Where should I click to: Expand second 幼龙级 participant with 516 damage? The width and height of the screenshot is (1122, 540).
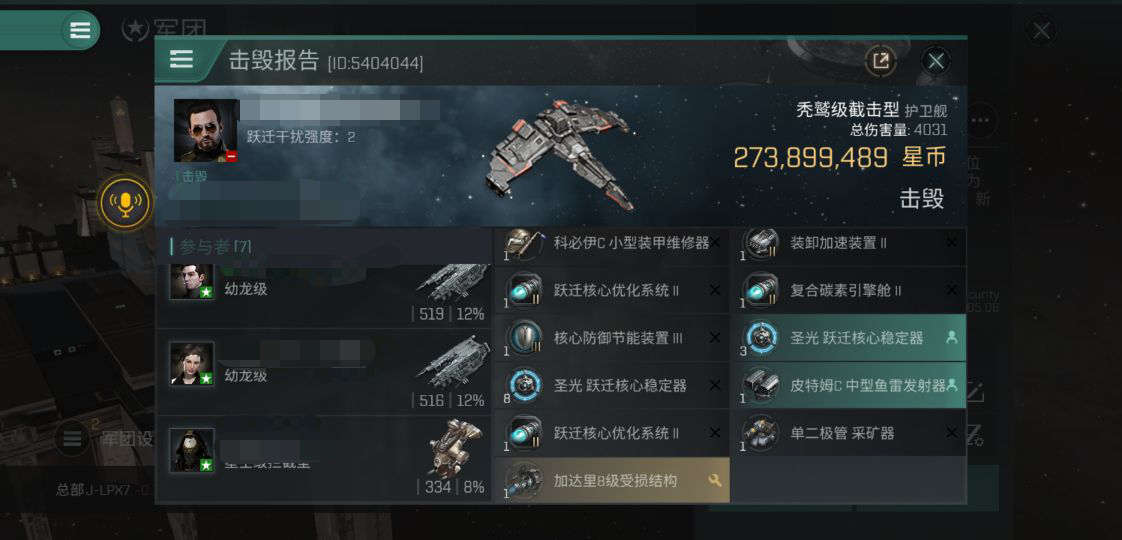(x=323, y=372)
